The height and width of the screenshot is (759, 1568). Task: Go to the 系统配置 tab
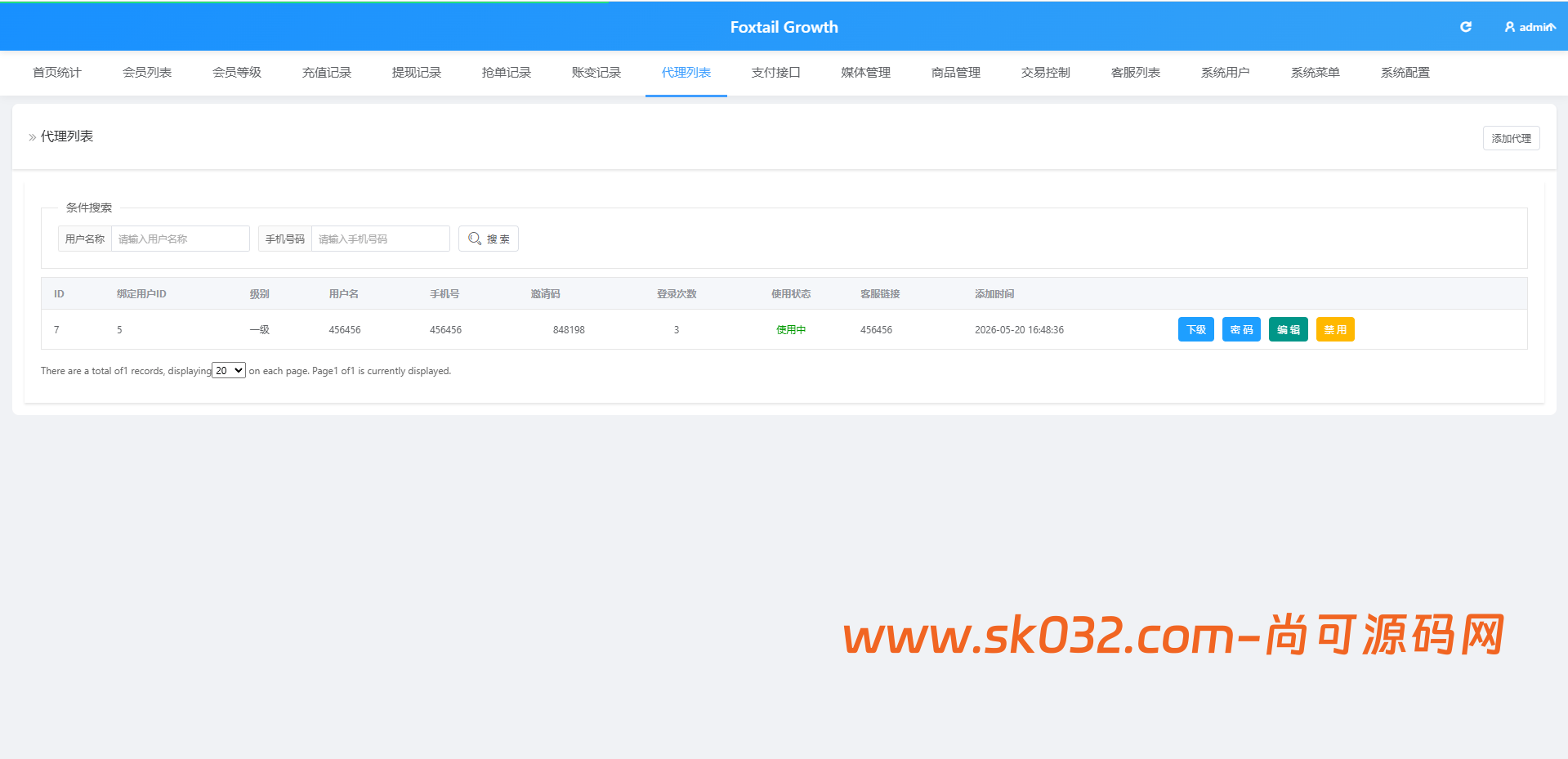click(1405, 73)
